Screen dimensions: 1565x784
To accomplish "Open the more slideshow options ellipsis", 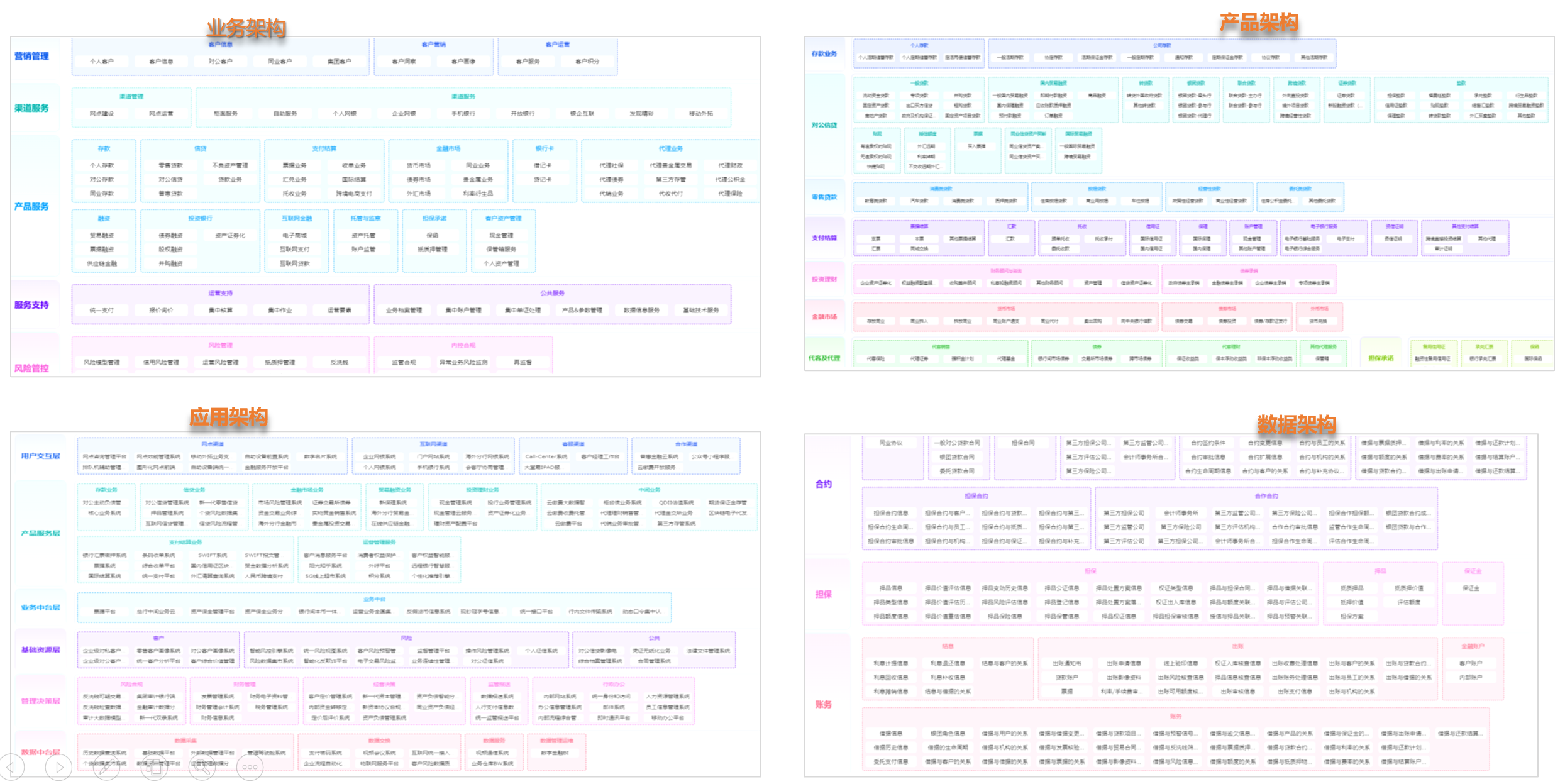I will [250, 767].
